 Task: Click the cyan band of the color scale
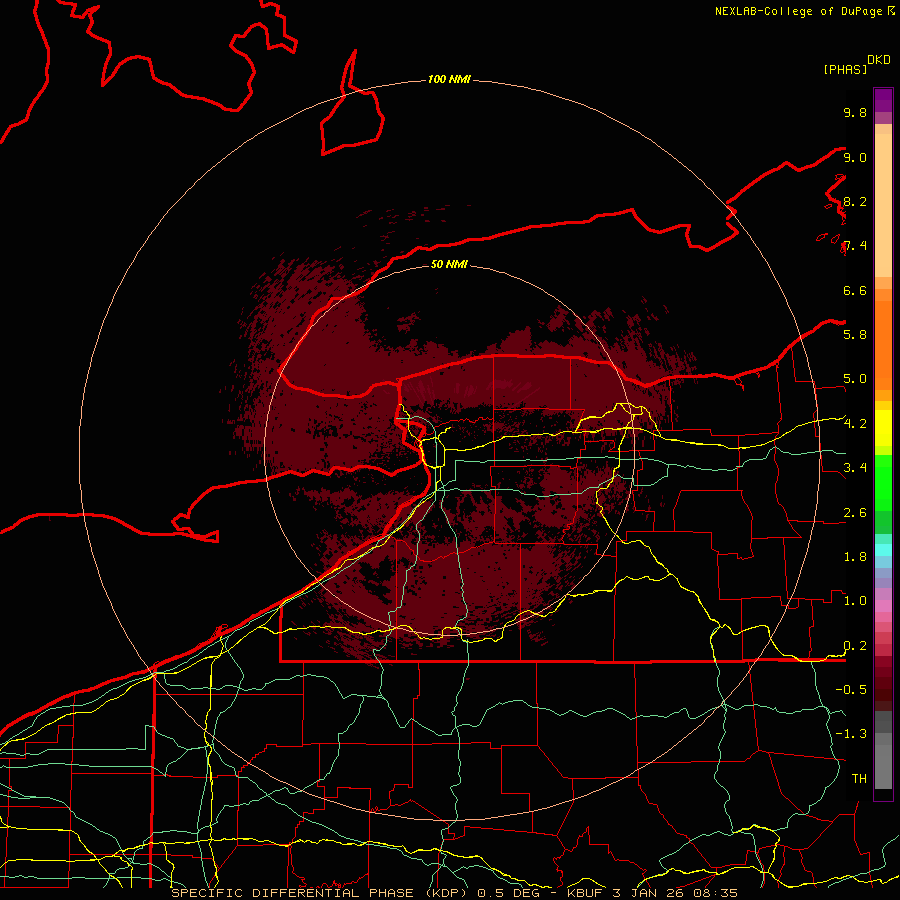coord(883,549)
